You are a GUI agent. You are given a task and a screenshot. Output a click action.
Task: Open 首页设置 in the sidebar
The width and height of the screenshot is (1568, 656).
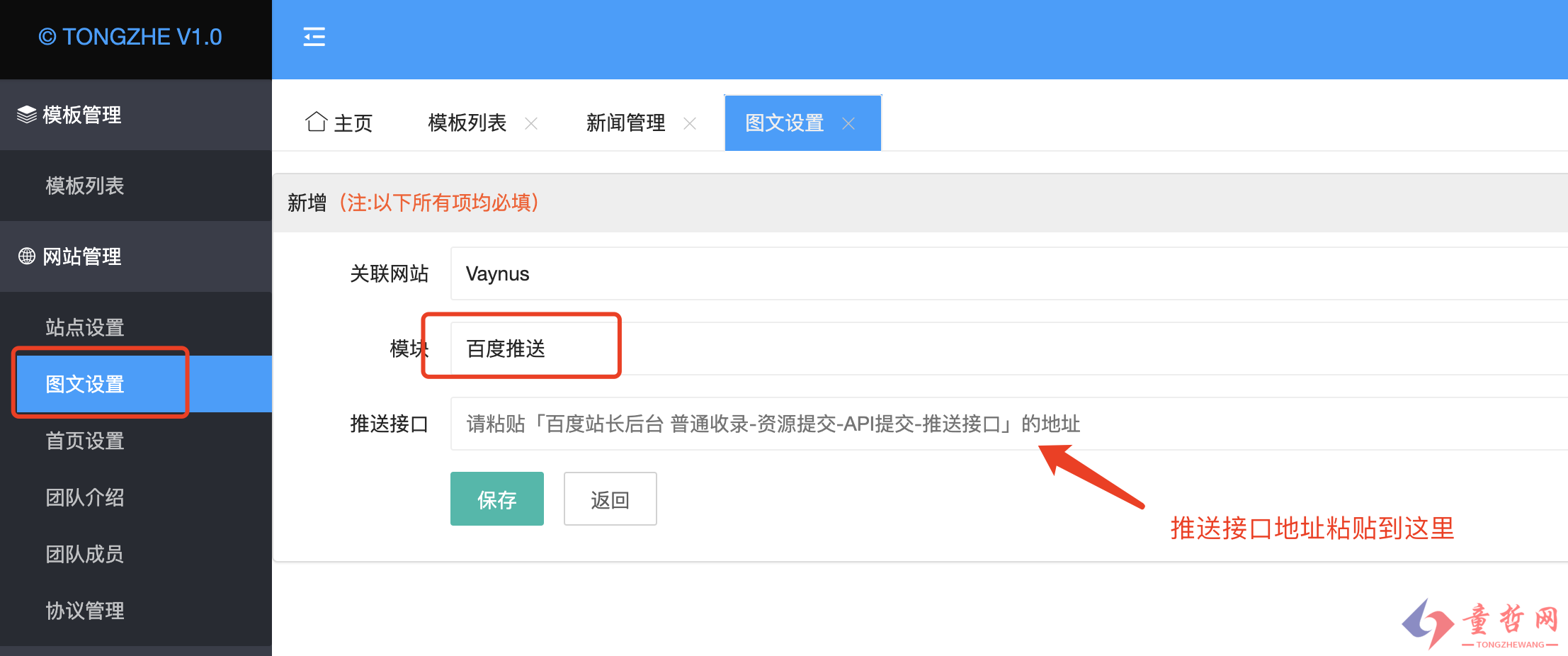(136, 441)
